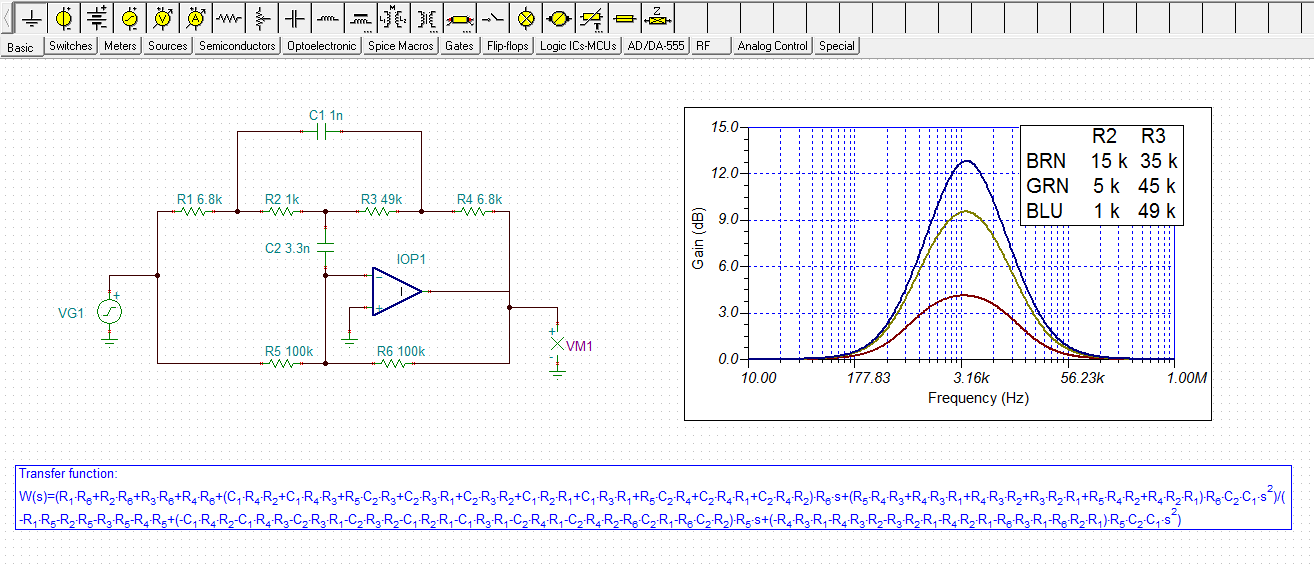Click the GRN row in graph legend

(1101, 186)
